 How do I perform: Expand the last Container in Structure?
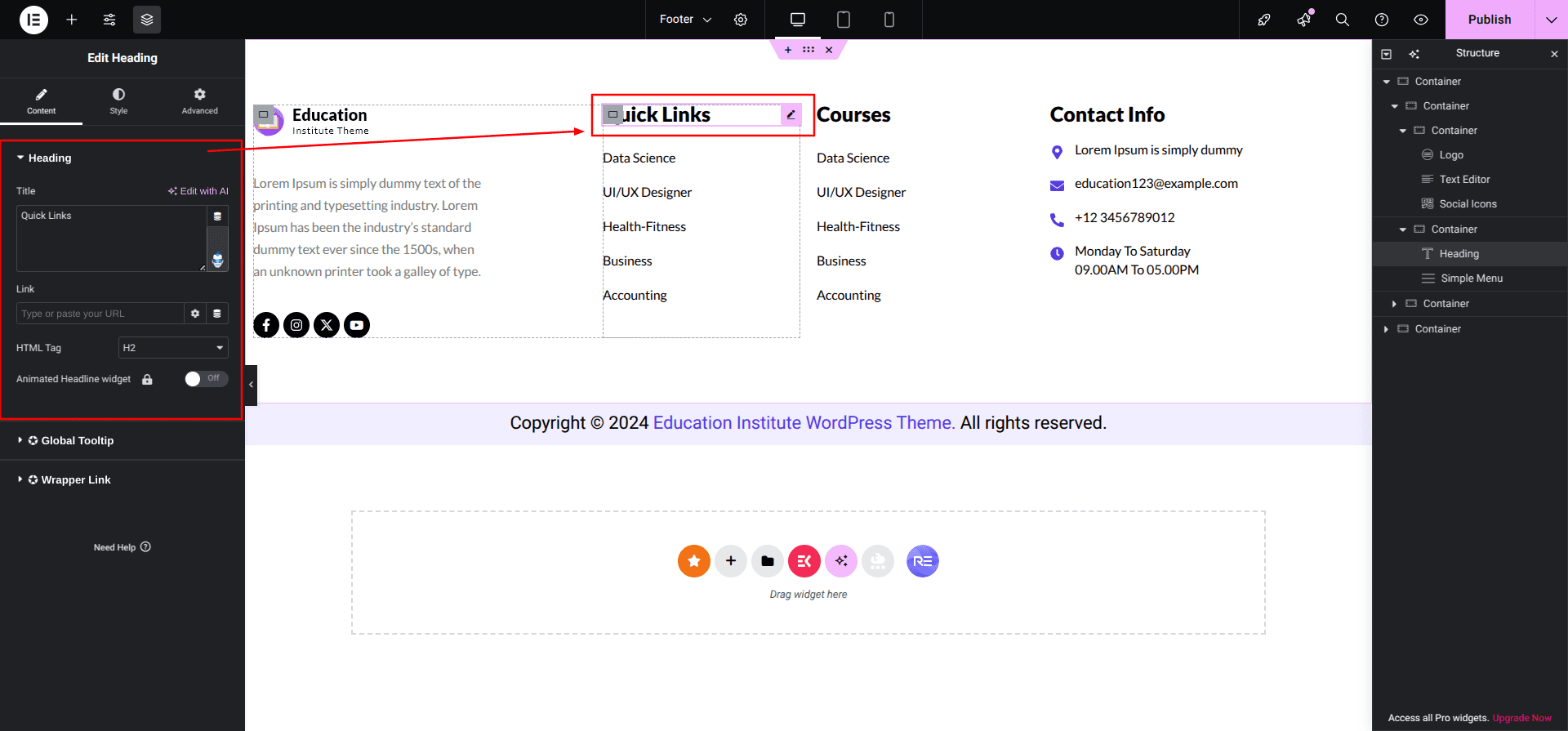tap(1387, 329)
